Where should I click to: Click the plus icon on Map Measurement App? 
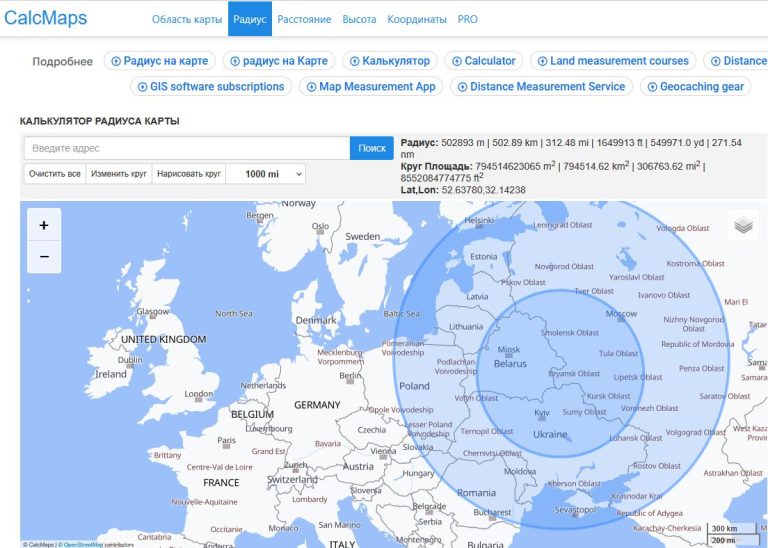pos(312,87)
